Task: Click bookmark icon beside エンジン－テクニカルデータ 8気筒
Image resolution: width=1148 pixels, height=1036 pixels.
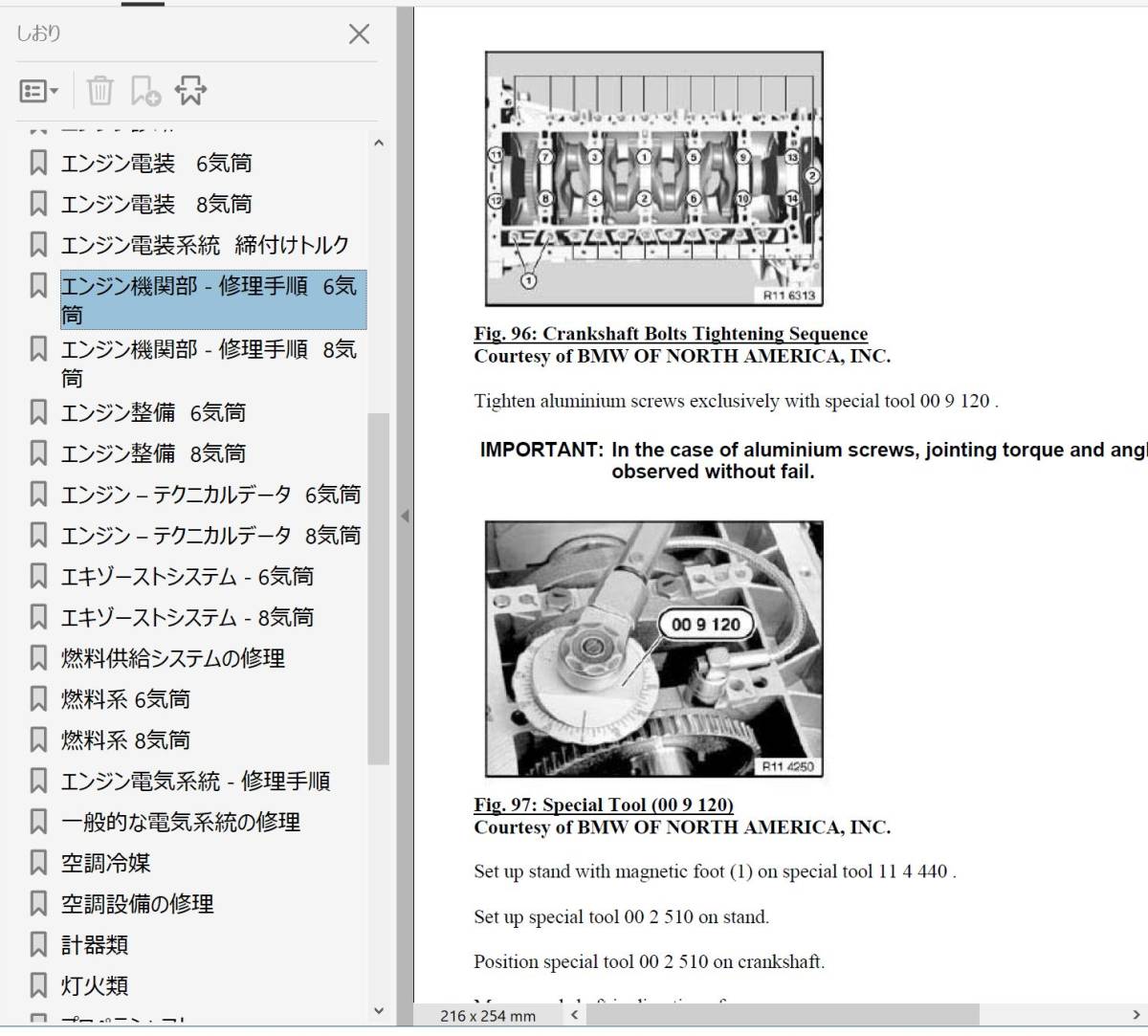Action: 38,537
